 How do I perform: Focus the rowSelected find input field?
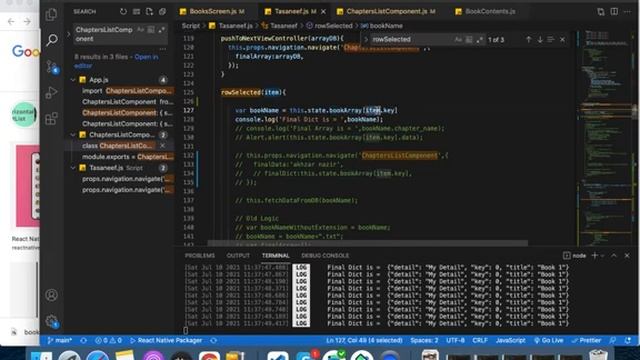tap(410, 40)
